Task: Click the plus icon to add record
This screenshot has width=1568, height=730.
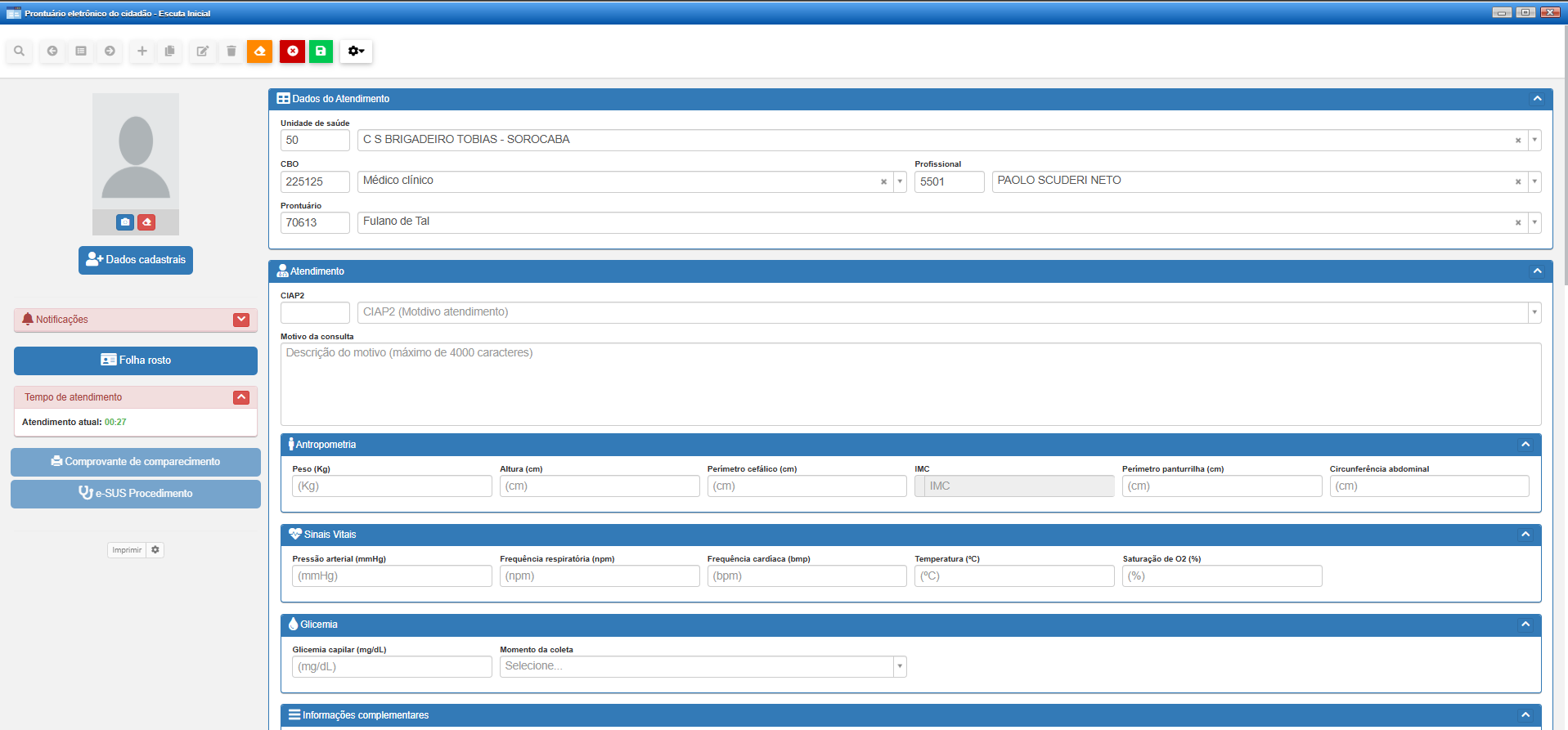Action: 142,52
